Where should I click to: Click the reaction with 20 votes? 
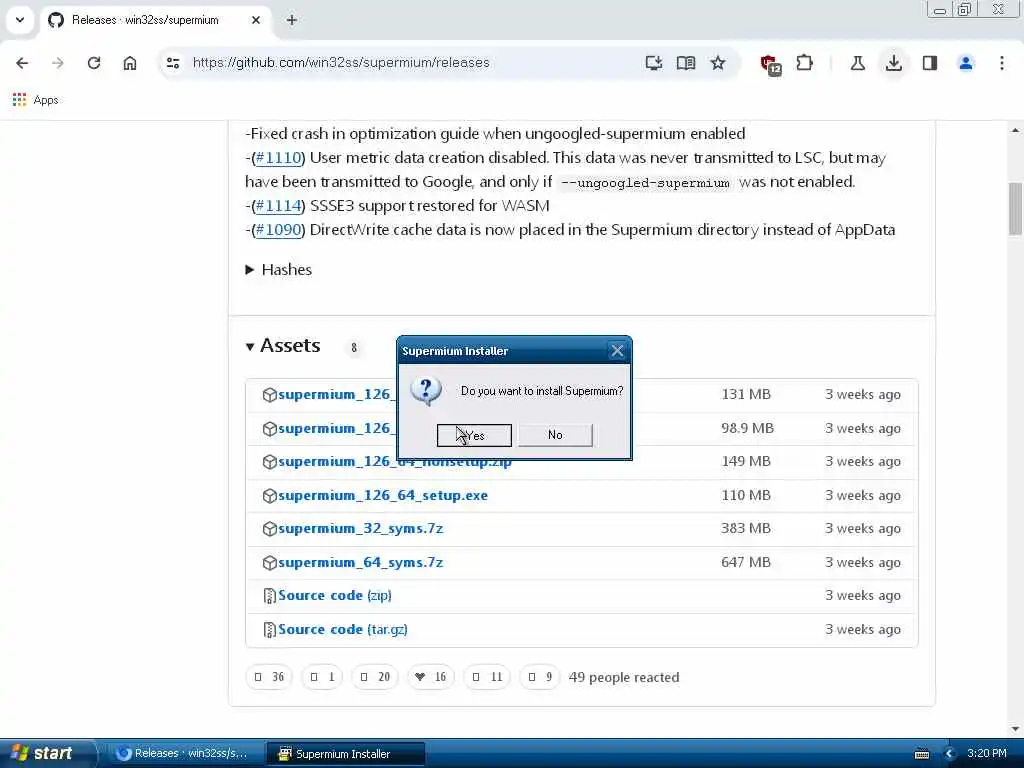pos(375,677)
